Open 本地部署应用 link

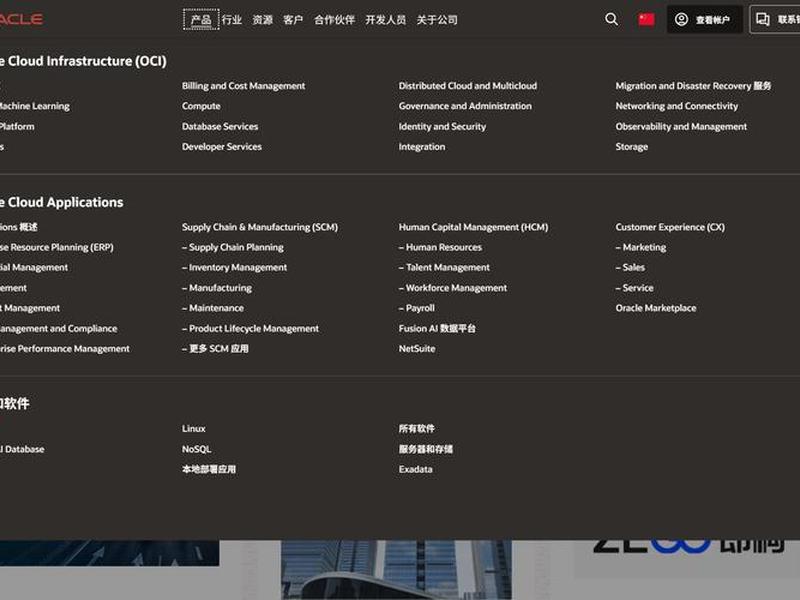[209, 469]
